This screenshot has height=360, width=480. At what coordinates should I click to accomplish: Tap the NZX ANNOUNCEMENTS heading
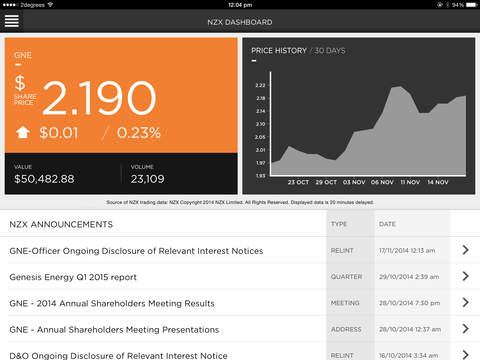(61, 224)
